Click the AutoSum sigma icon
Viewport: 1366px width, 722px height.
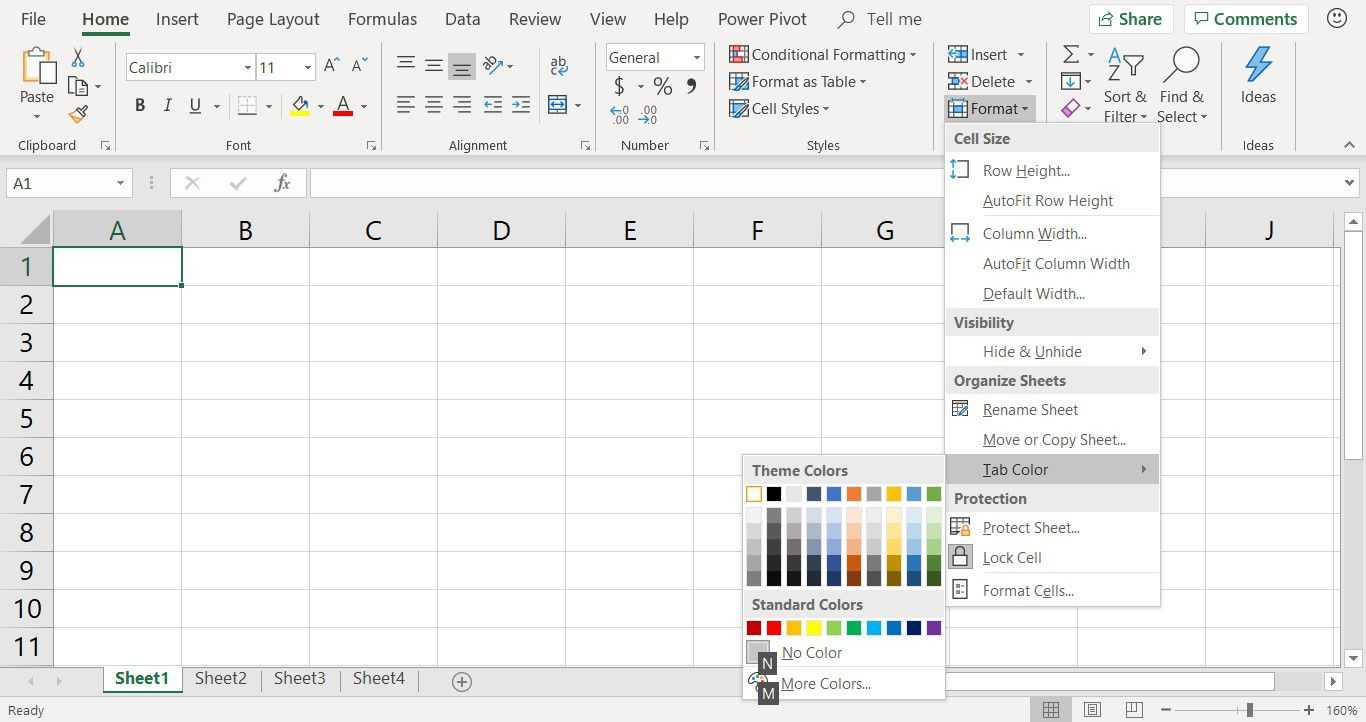pos(1070,54)
